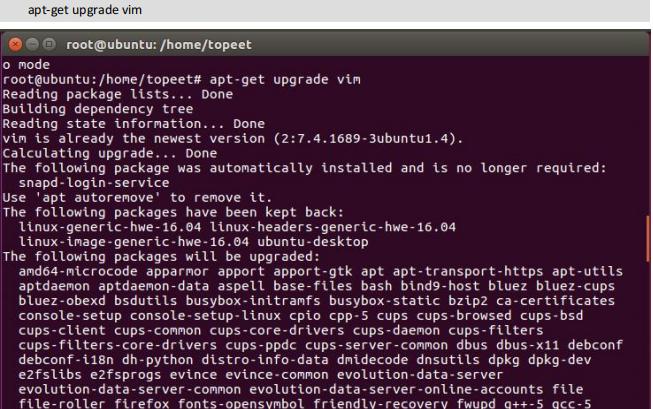Click the terminal title 'root@ubuntu: /home/topeet'

pyautogui.click(x=159, y=45)
